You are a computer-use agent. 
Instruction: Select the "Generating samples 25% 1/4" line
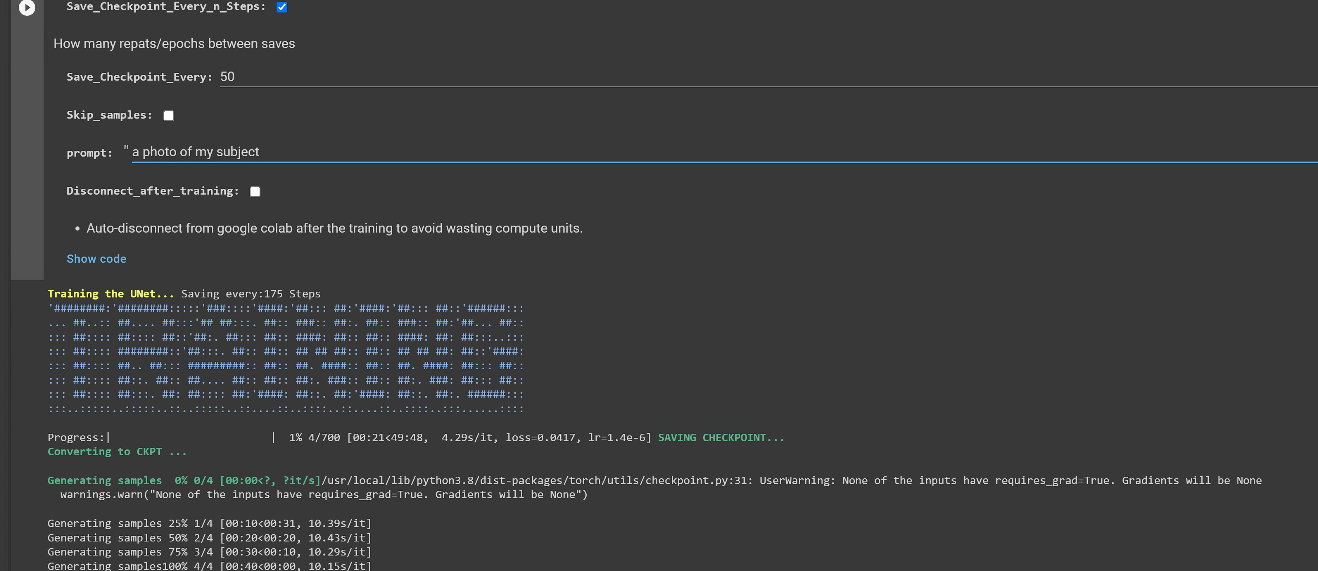tap(209, 524)
